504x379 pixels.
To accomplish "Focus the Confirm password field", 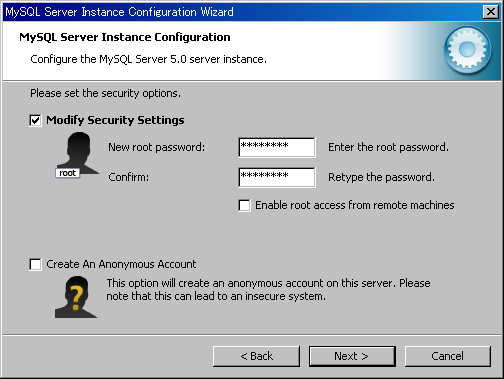I will tap(277, 177).
